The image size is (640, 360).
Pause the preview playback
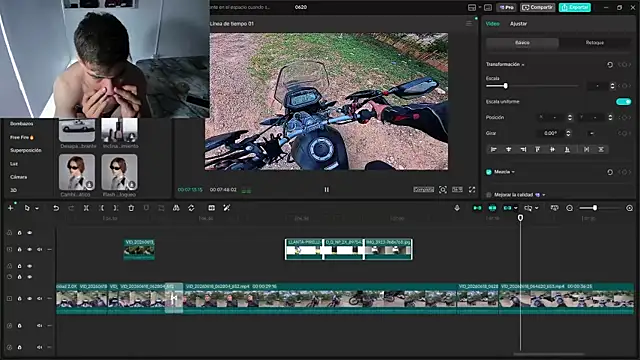click(x=327, y=189)
